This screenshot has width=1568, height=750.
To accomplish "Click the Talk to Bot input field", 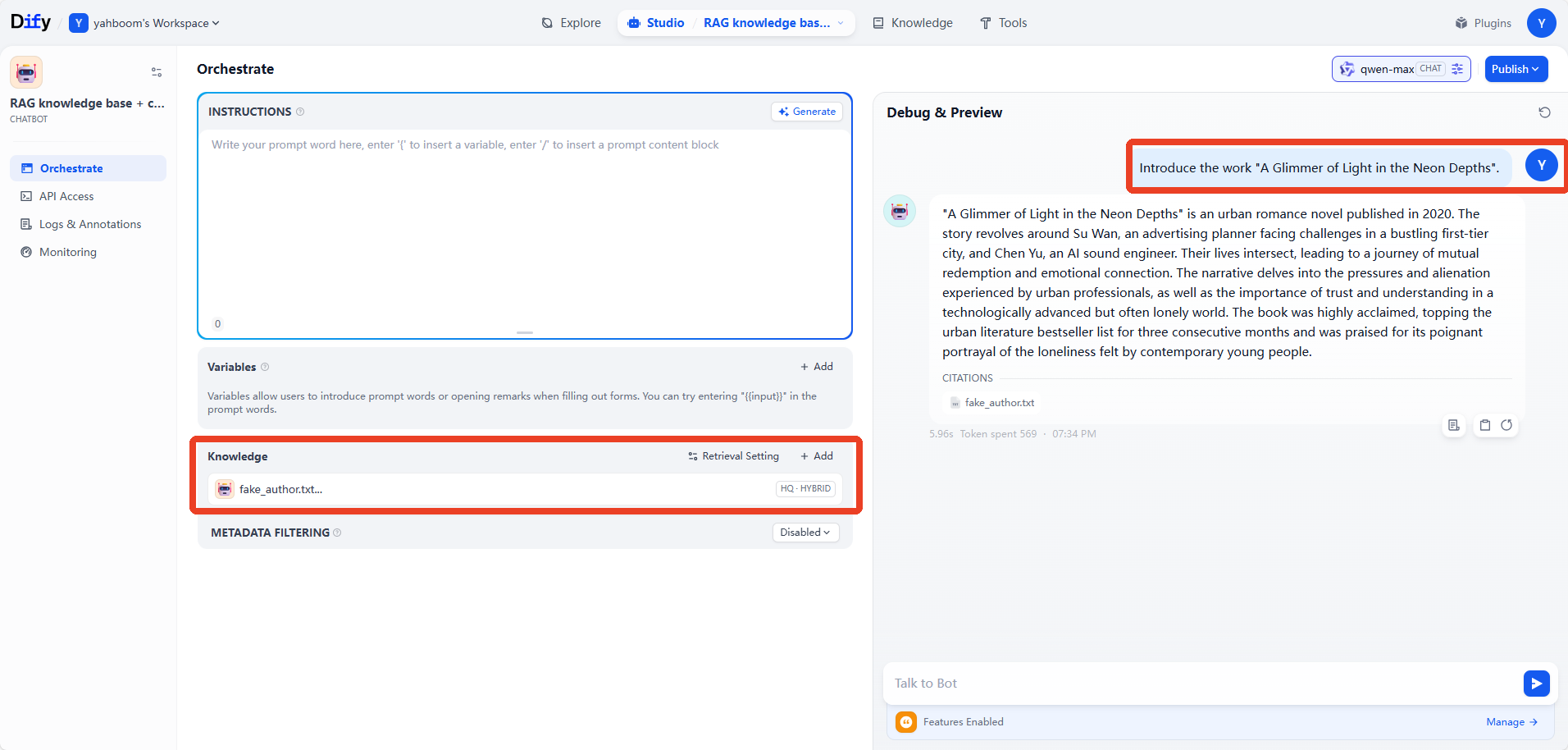I will click(1202, 684).
